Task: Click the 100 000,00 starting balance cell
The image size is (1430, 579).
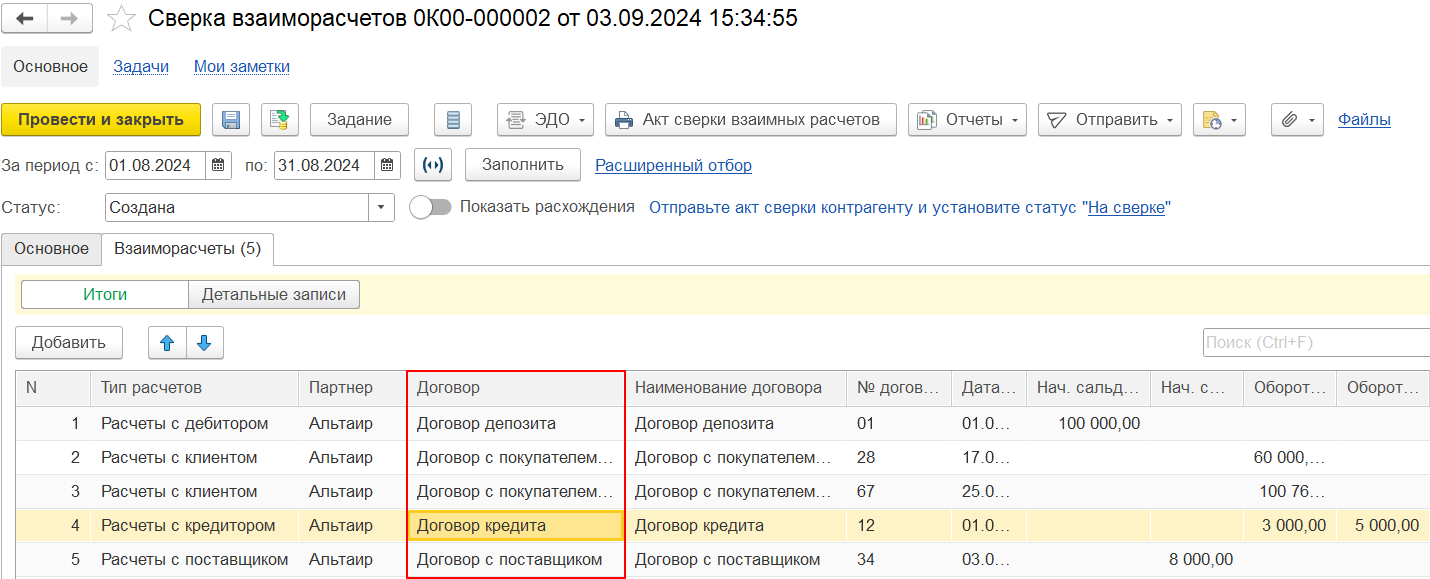Action: click(x=1089, y=424)
